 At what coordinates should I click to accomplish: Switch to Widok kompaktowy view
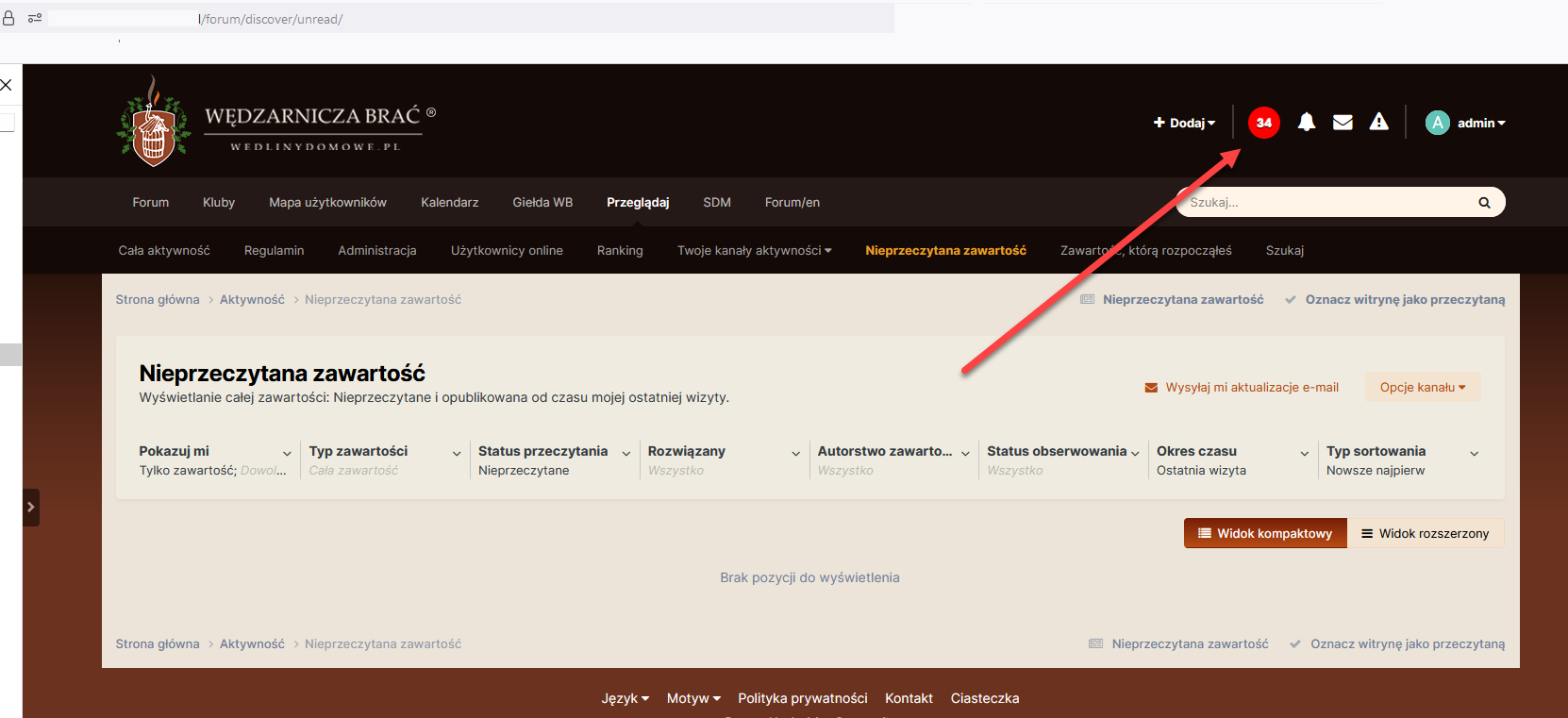click(x=1265, y=533)
